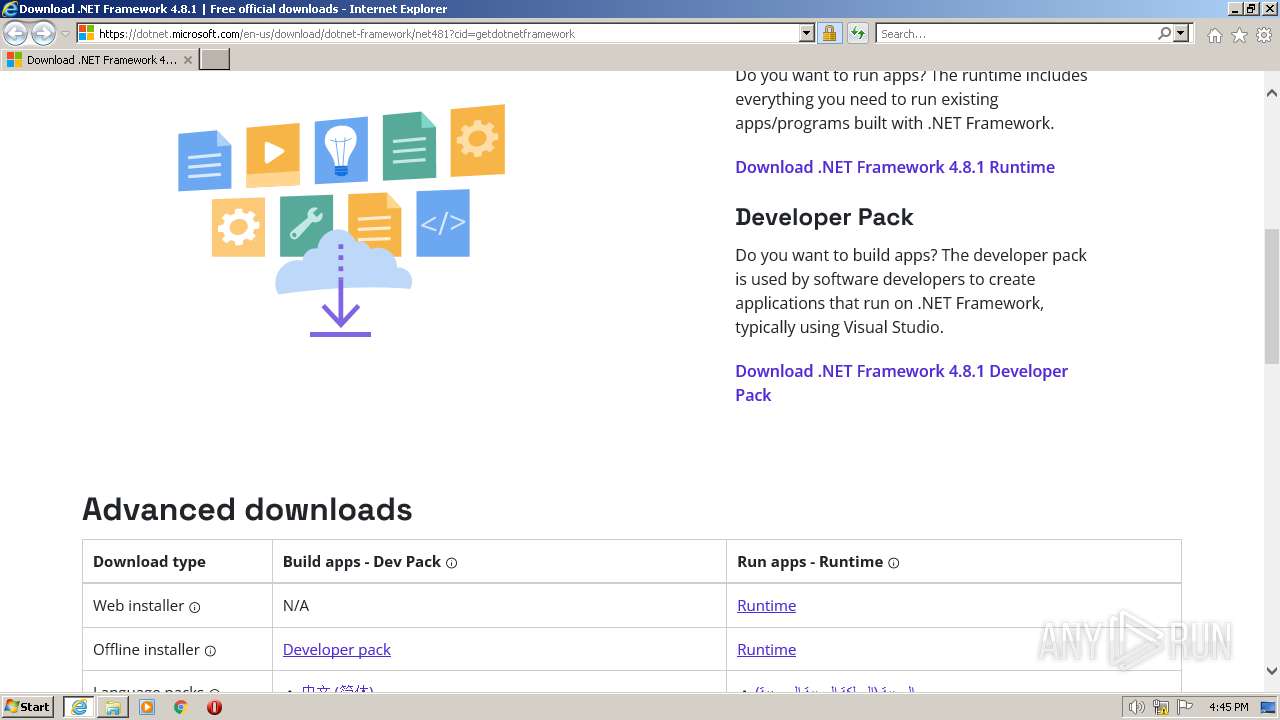Click the Developer Pack heading
The image size is (1280, 720).
(x=824, y=217)
